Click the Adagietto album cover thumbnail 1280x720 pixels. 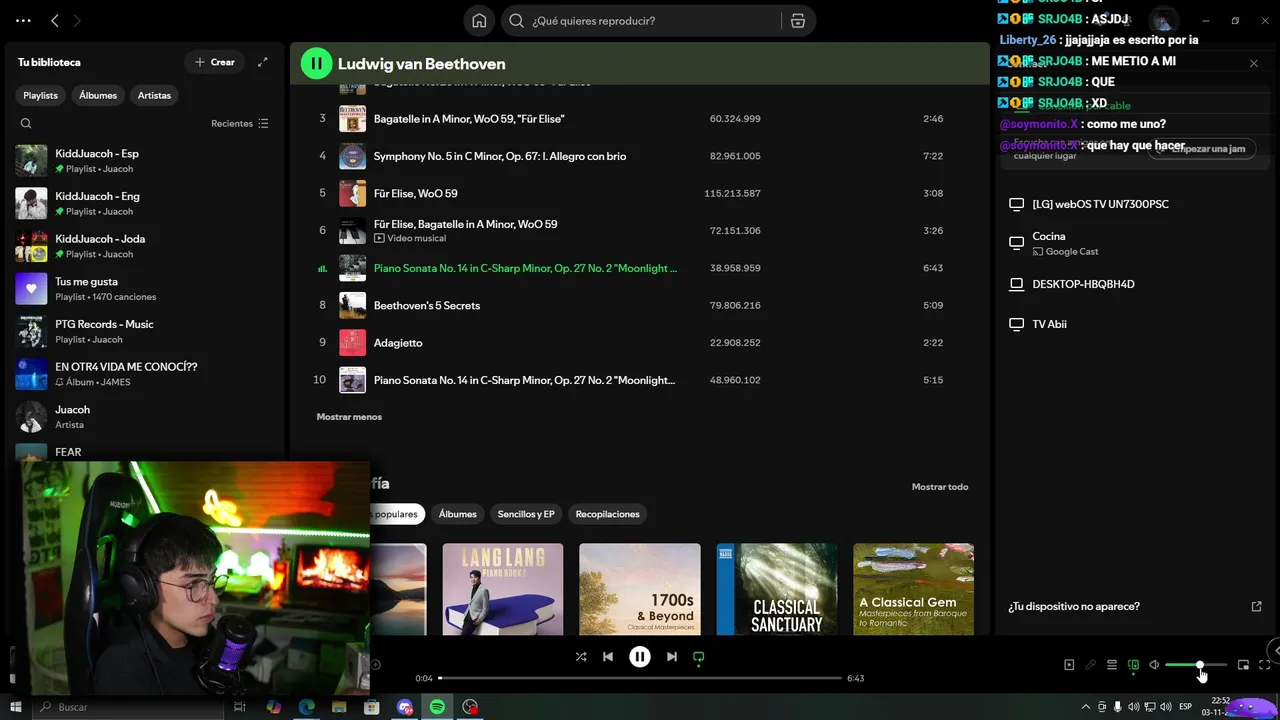[352, 343]
